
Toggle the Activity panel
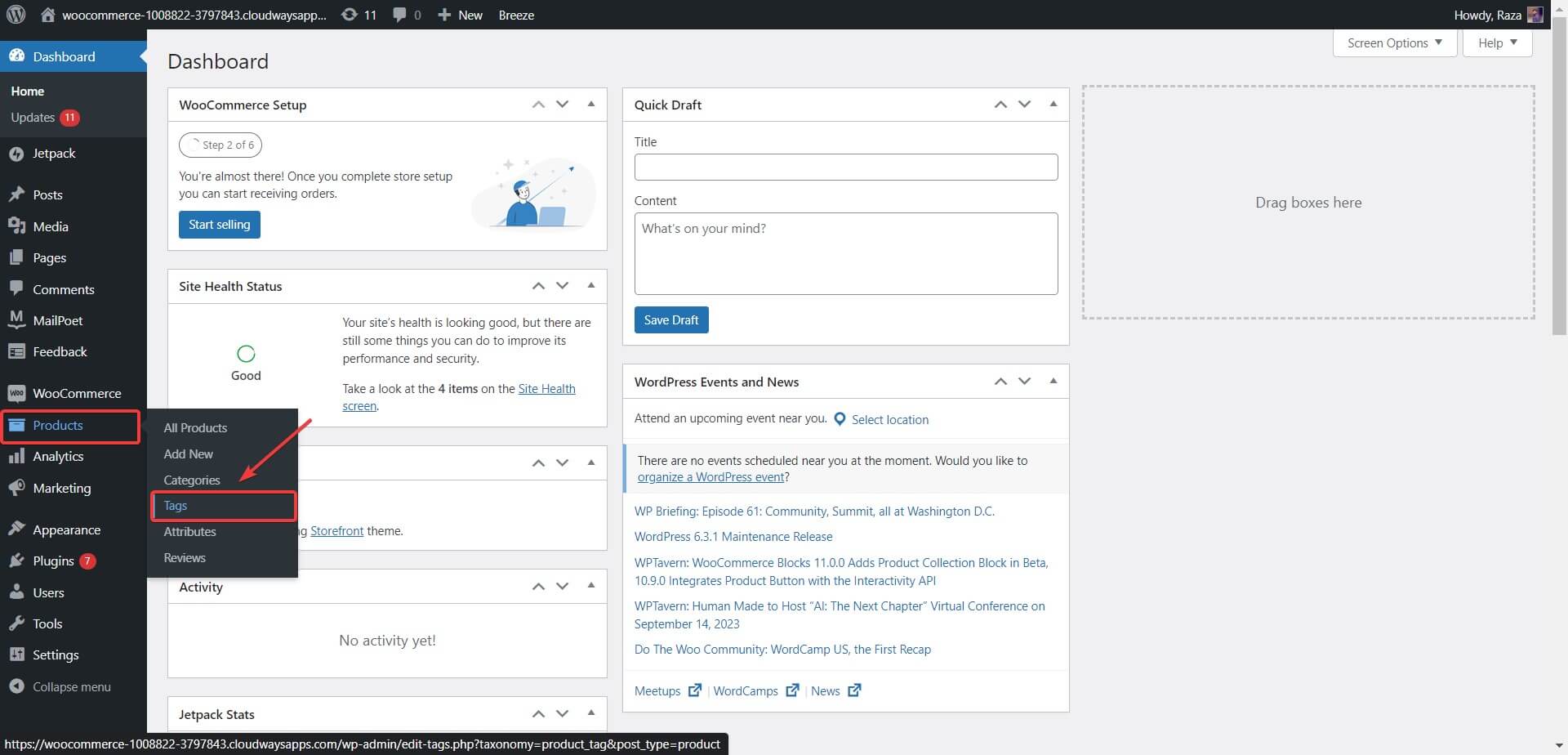point(591,587)
